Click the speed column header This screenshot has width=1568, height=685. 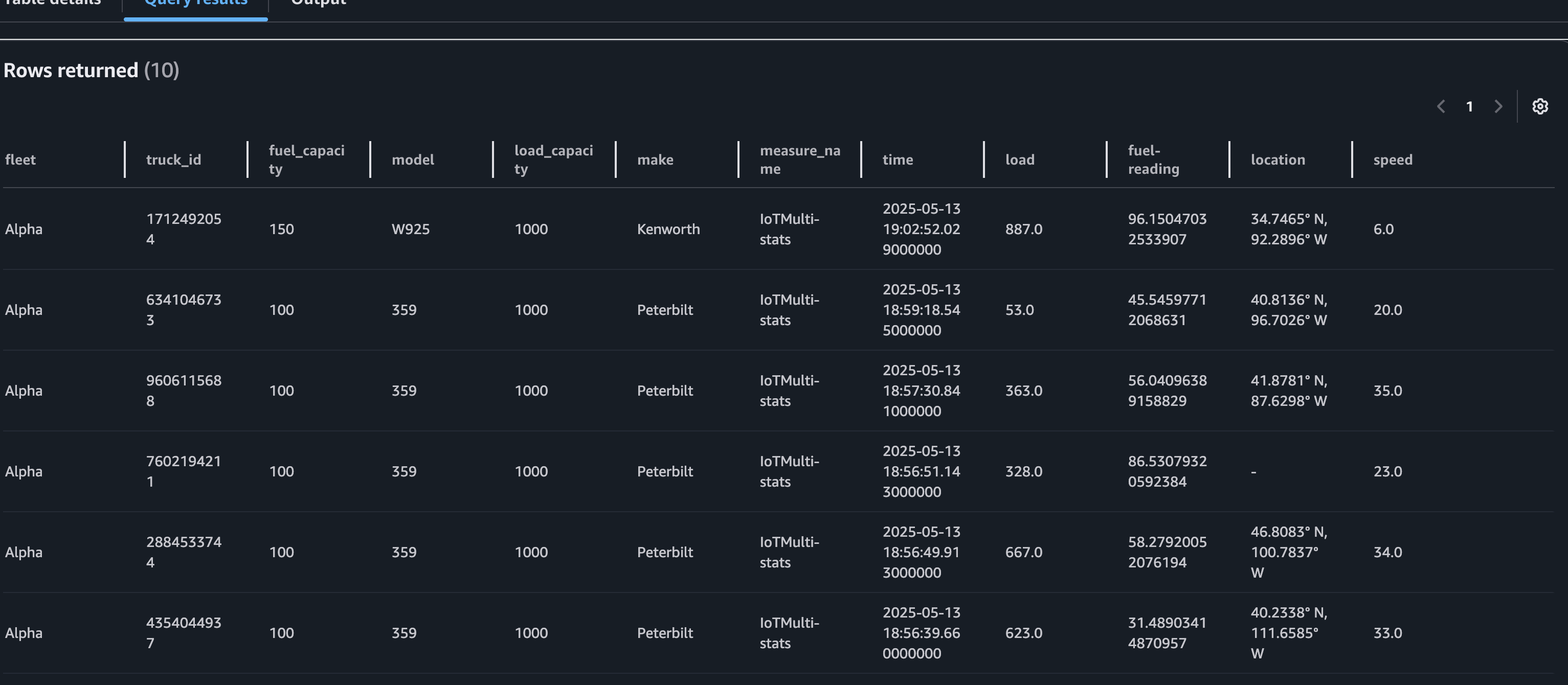[x=1393, y=159]
